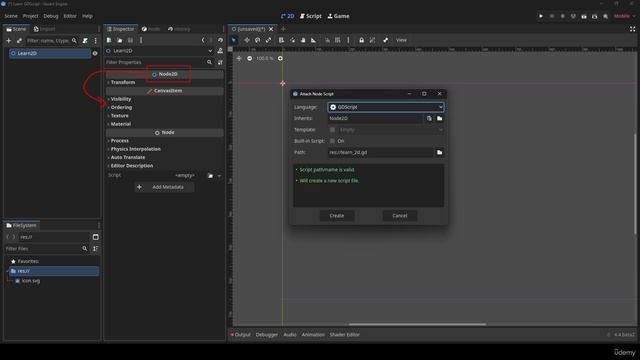Open the Scene menu
Screen dimensions: 640x360
[11, 16]
